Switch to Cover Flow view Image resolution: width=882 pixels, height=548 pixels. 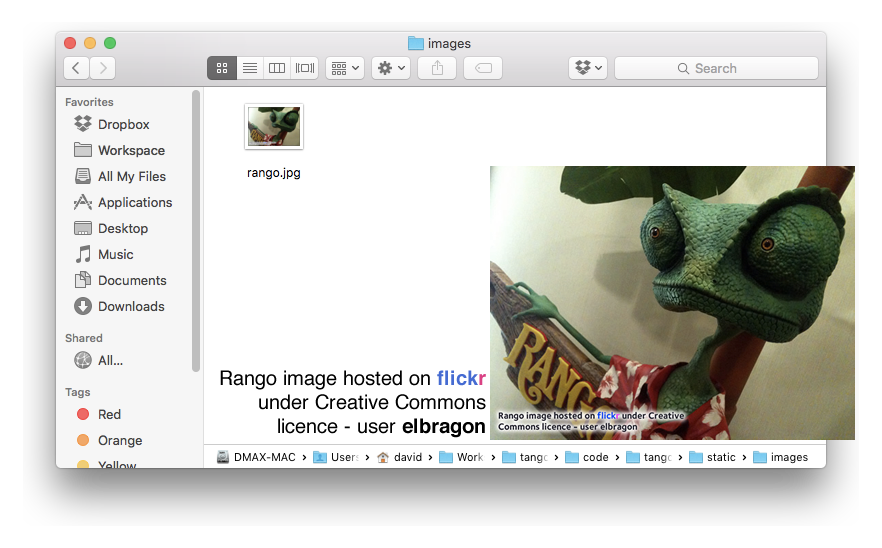[305, 68]
